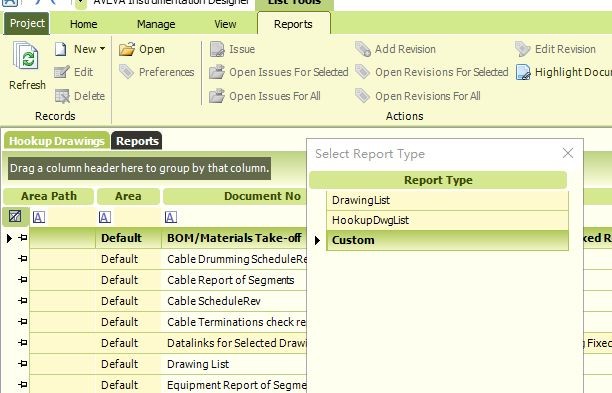Screen dimensions: 612x393
Task: Click Open Issues For All
Action: tap(265, 96)
